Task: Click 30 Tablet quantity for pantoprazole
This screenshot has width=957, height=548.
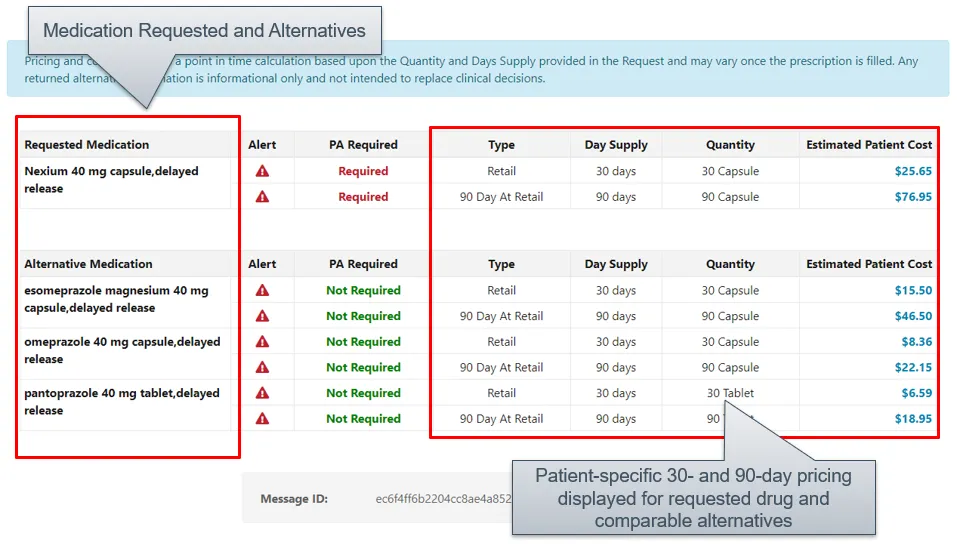Action: [730, 393]
